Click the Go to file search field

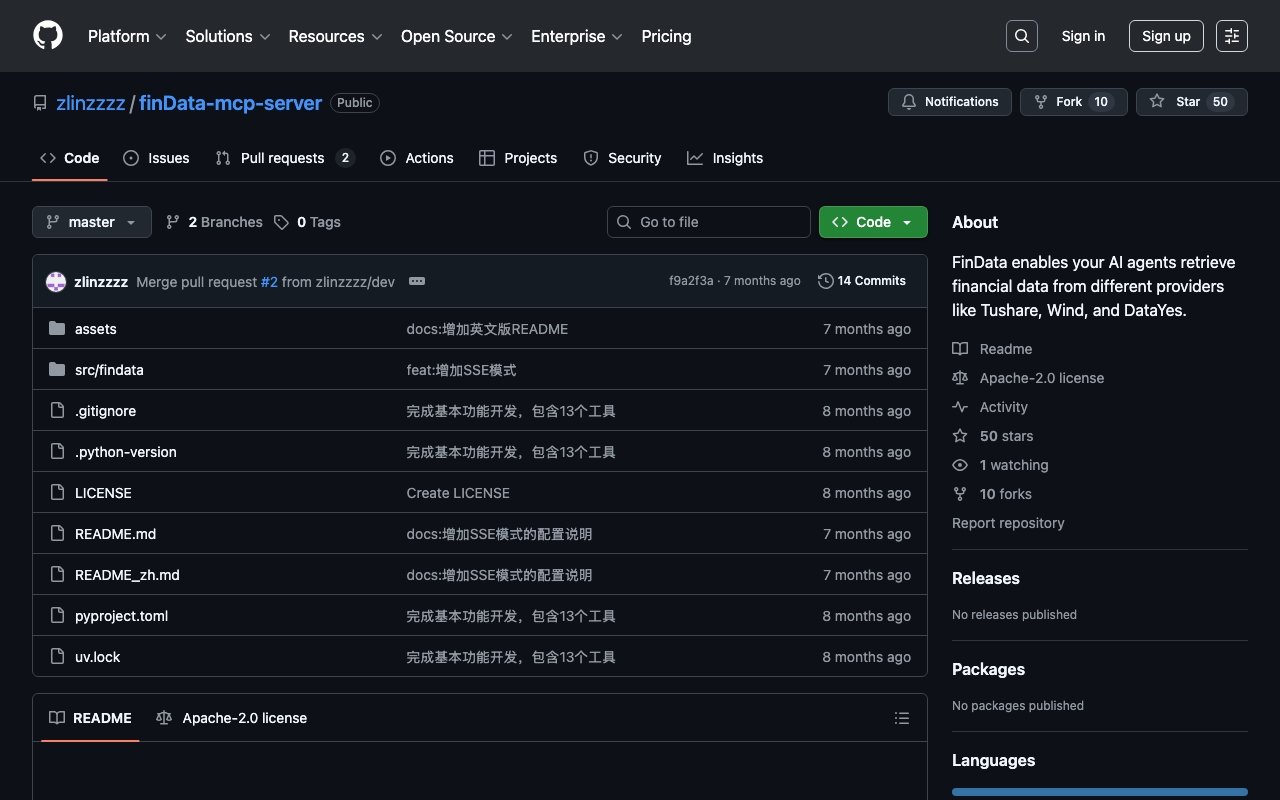tap(709, 222)
